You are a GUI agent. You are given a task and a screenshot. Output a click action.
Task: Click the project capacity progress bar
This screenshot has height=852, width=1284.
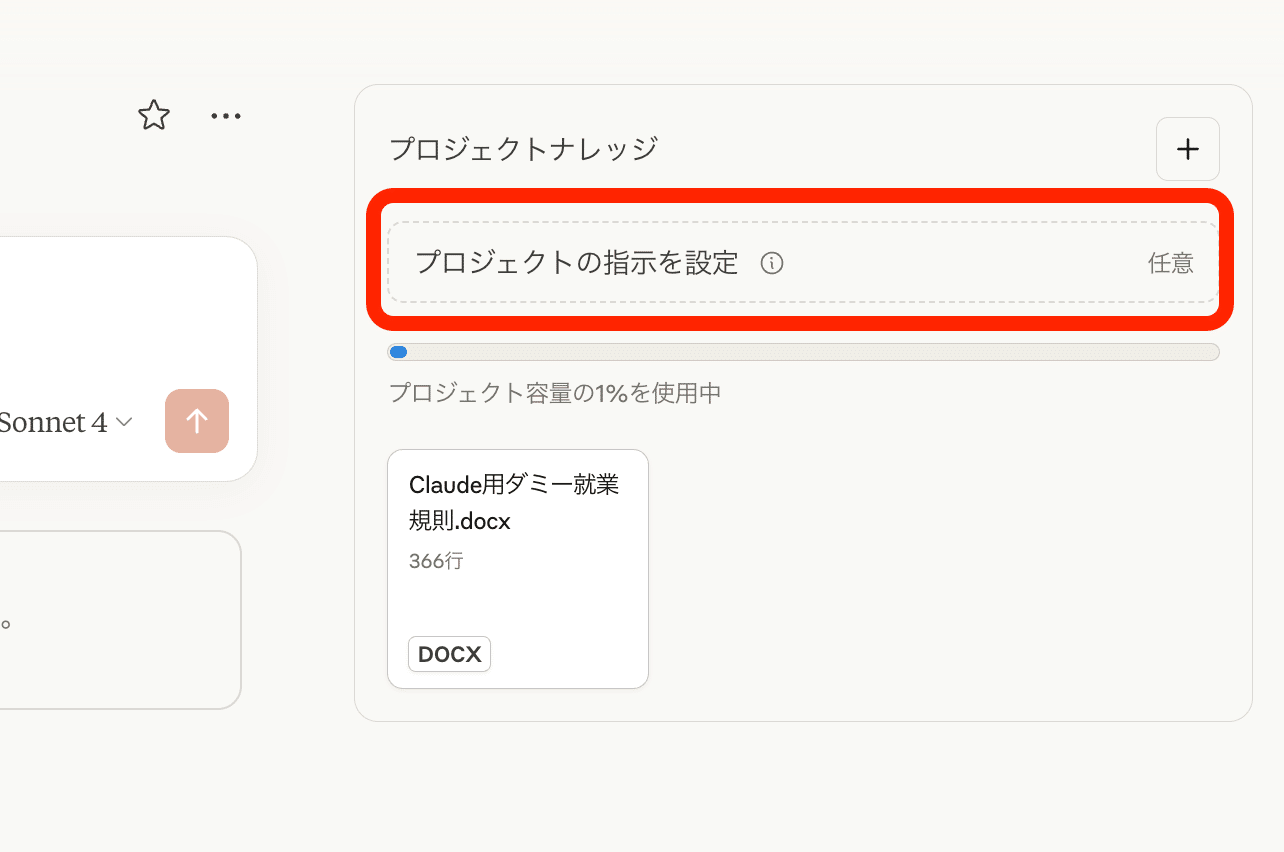(803, 352)
